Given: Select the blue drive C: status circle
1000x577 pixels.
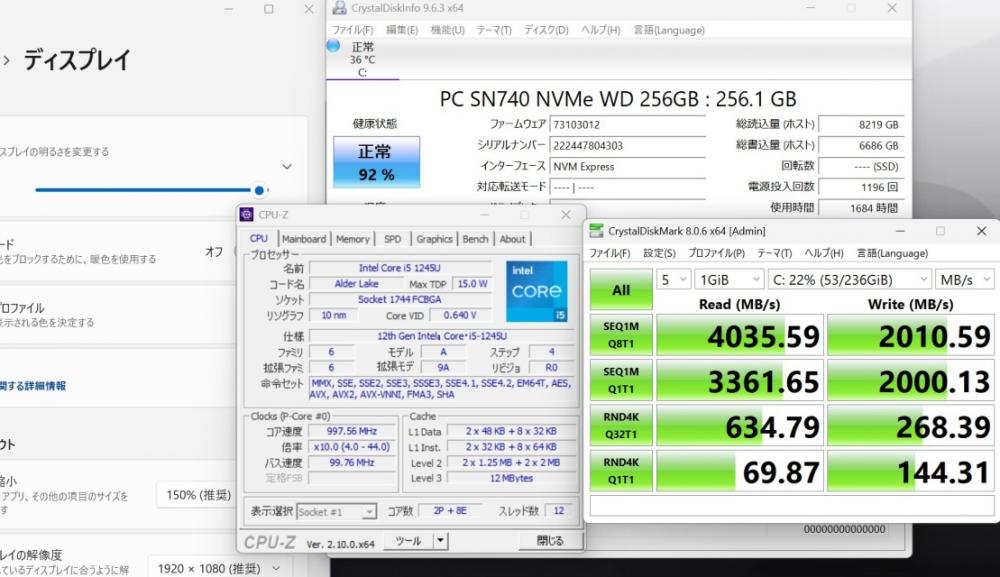Looking at the screenshot, I should pyautogui.click(x=333, y=45).
